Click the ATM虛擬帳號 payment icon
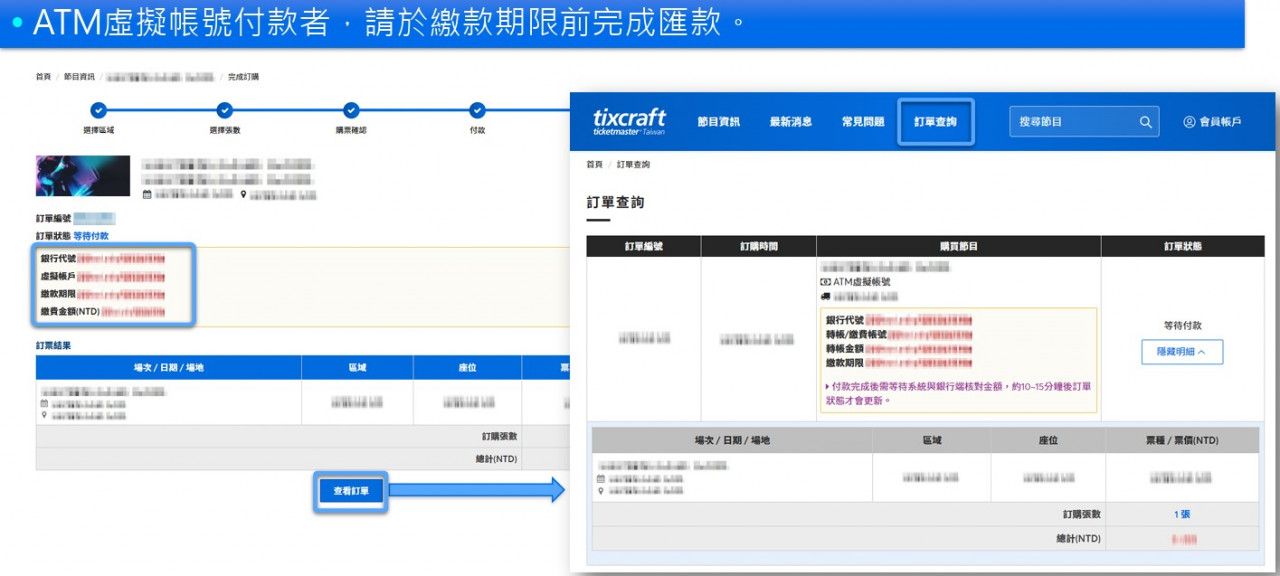The width and height of the screenshot is (1280, 576). (x=825, y=283)
